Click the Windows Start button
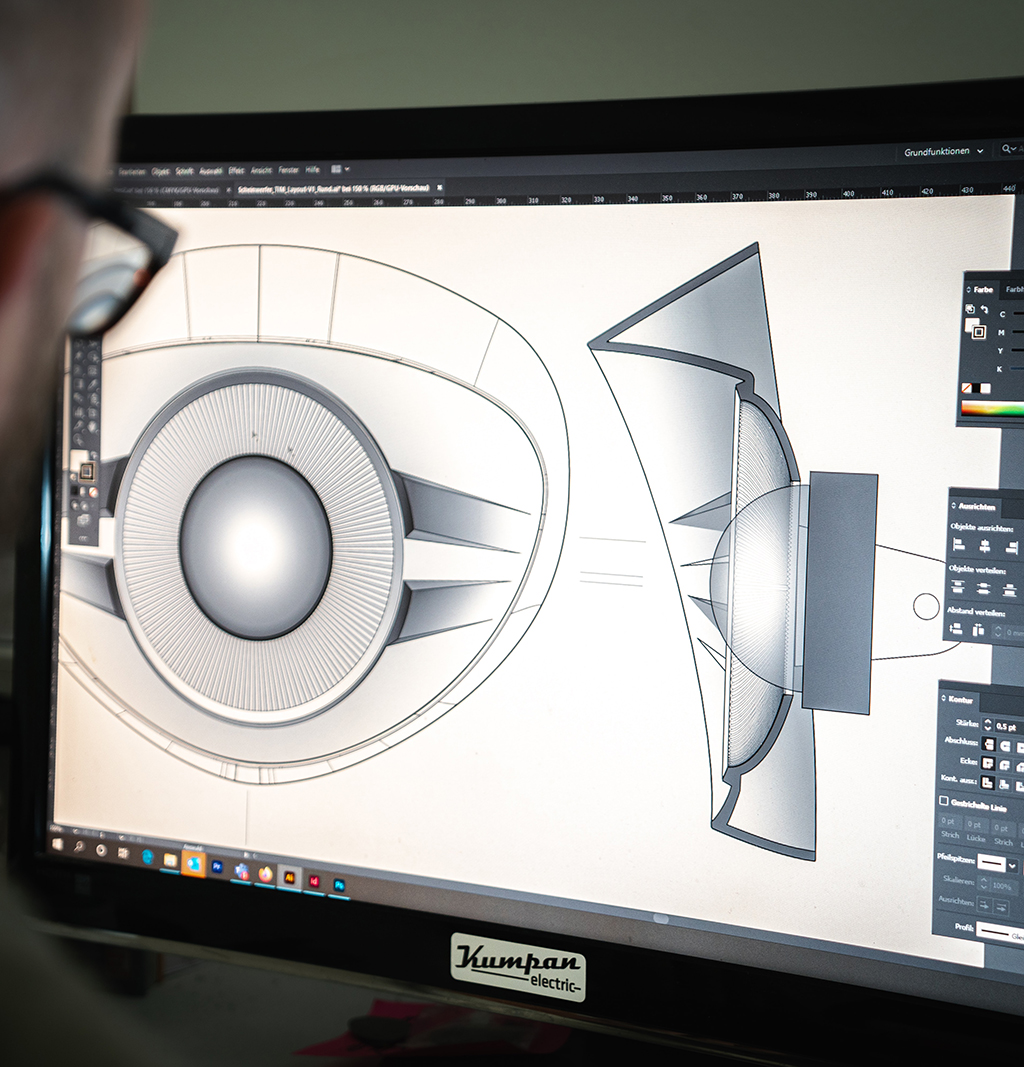The height and width of the screenshot is (1067, 1024). point(57,844)
